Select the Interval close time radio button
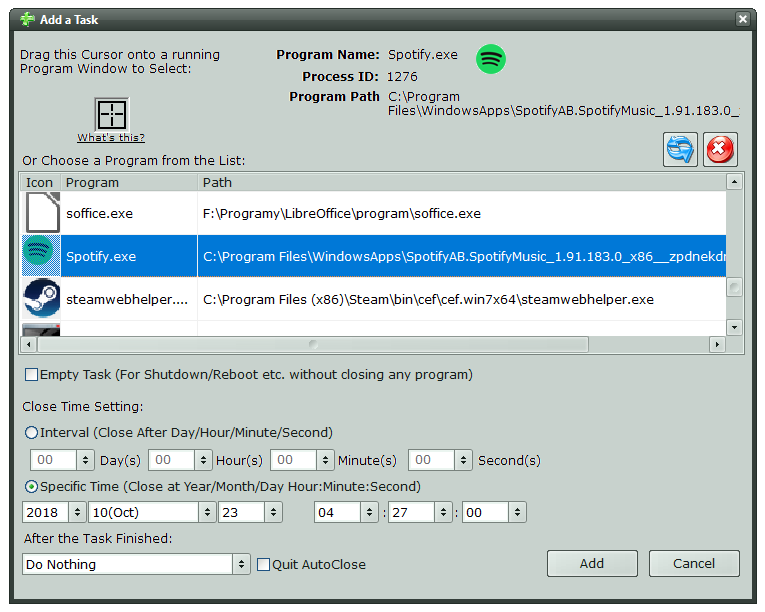The width and height of the screenshot is (765, 612). [31, 432]
